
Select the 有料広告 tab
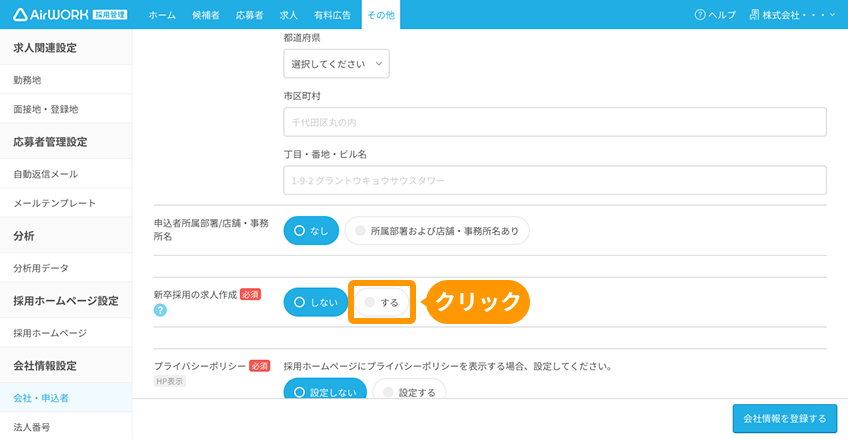(x=332, y=15)
